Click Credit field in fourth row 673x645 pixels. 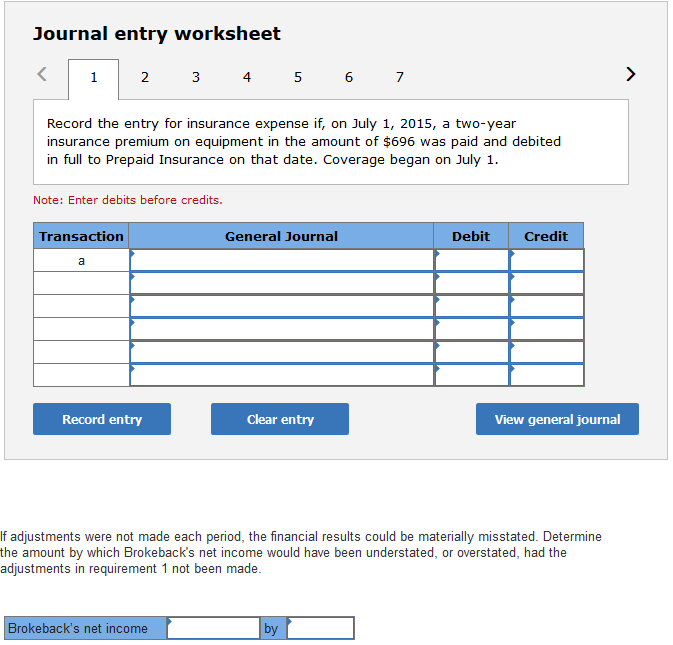[x=547, y=329]
